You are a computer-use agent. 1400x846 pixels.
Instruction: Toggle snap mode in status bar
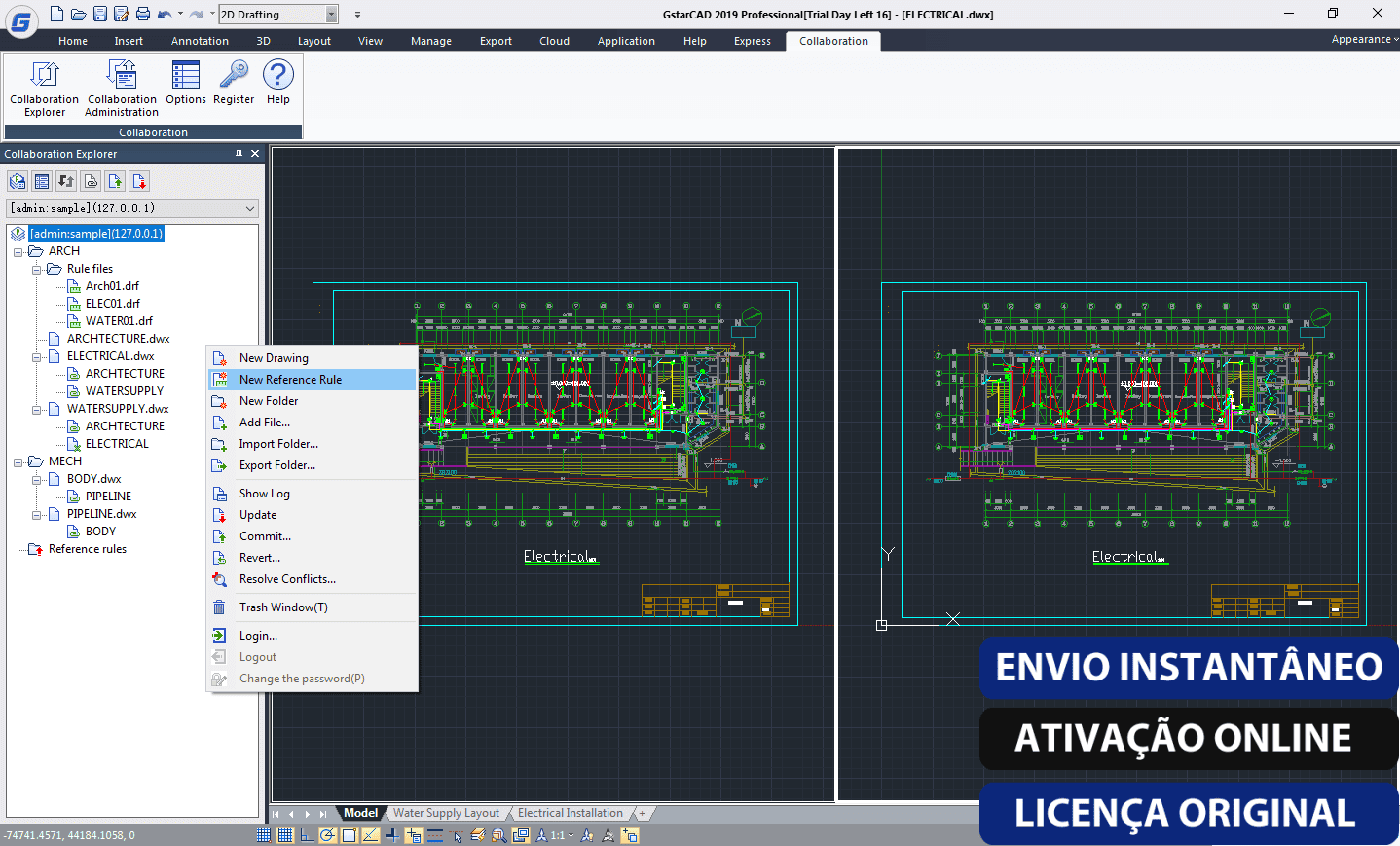pos(264,835)
